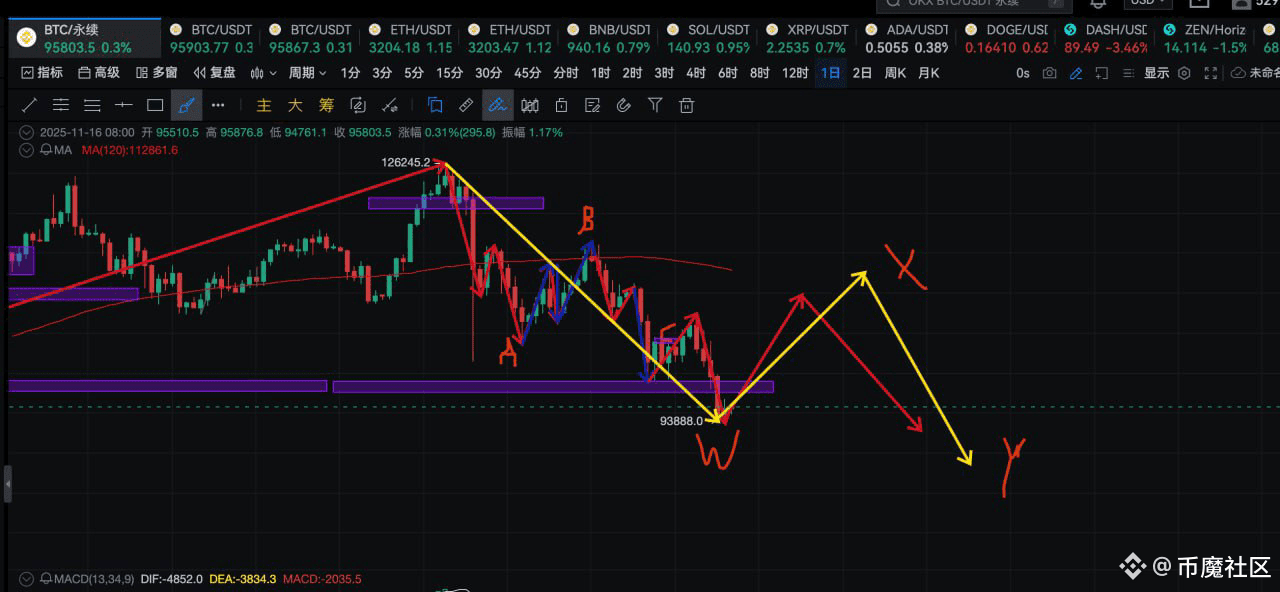This screenshot has width=1280, height=592.
Task: Open the ZEN/Horizen ticker tab
Action: (1206, 39)
